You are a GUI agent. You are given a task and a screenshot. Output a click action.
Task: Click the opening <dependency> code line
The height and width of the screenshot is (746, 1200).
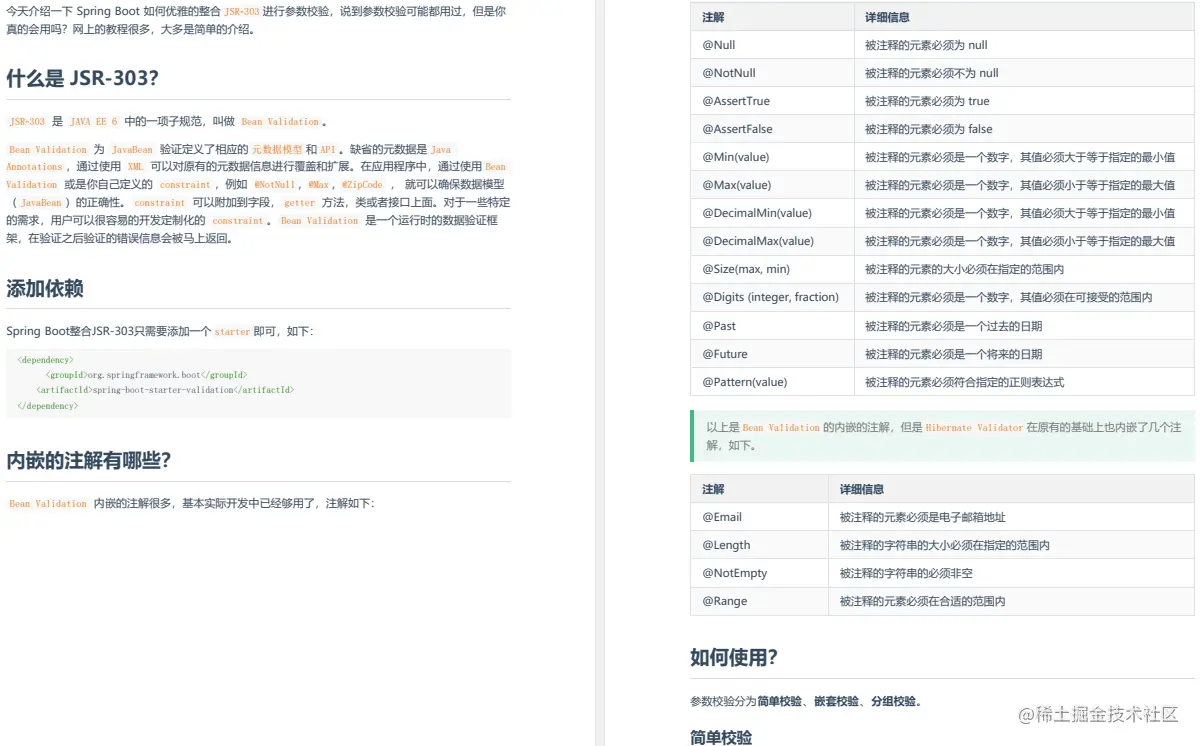pos(45,358)
